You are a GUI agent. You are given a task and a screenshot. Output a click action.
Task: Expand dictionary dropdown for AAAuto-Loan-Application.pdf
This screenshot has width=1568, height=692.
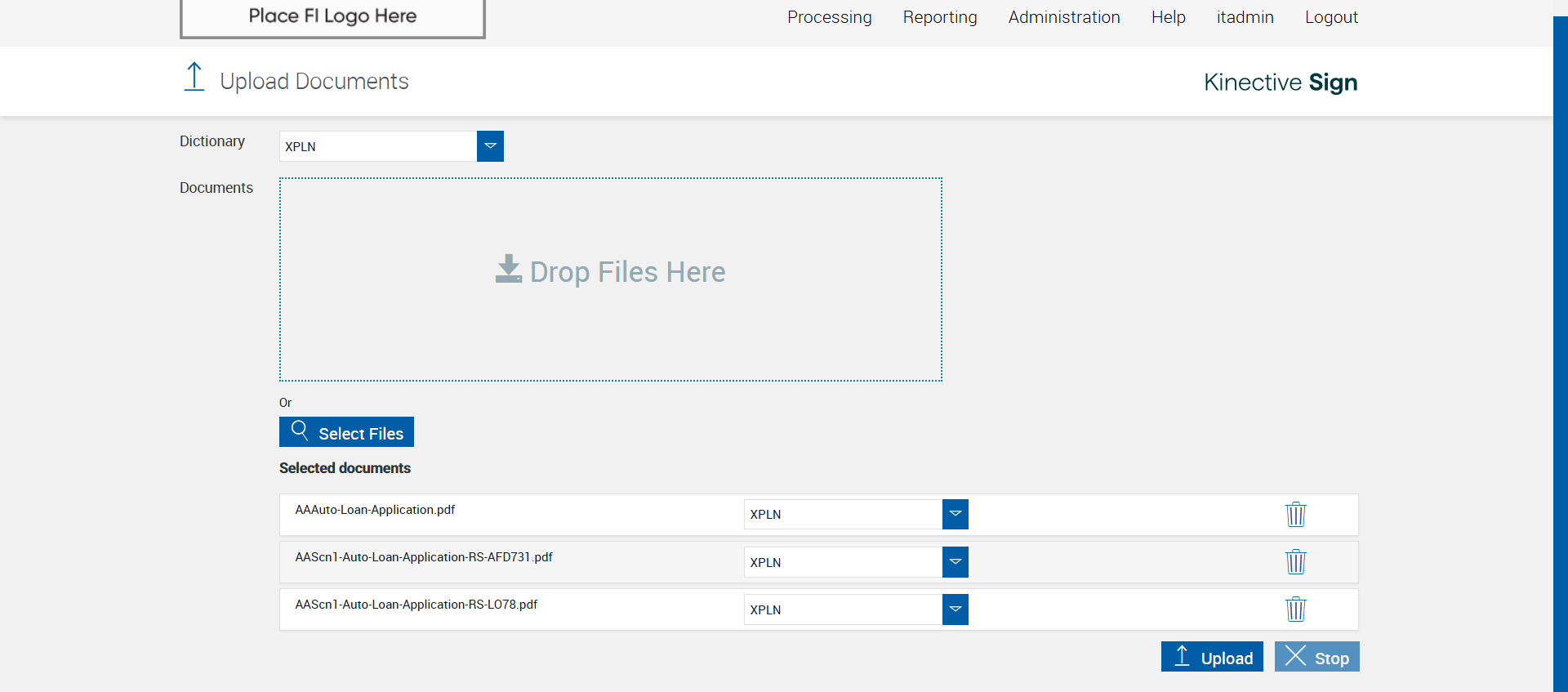coord(955,514)
